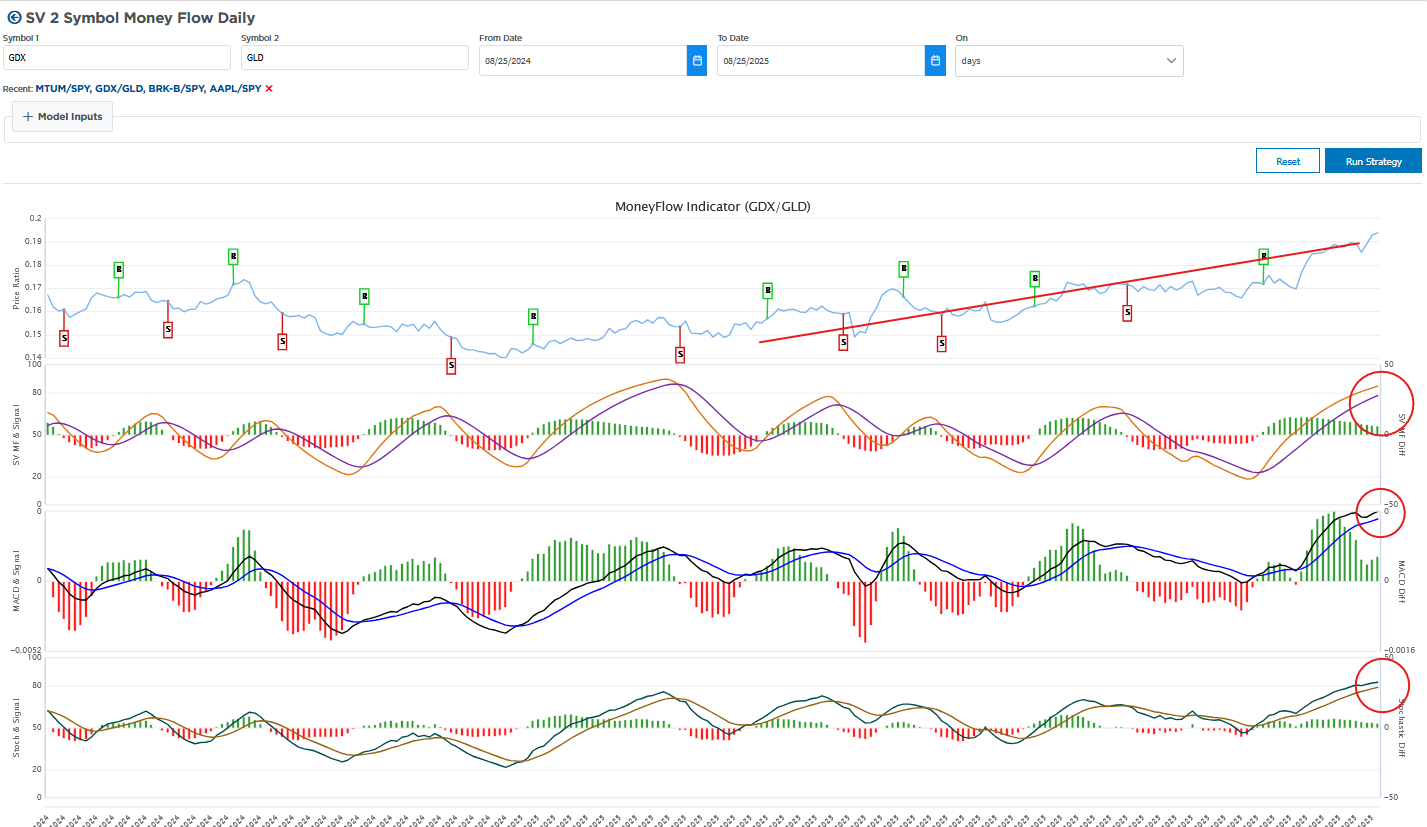The width and height of the screenshot is (1427, 827).
Task: Click into the To Date text field
Action: tap(820, 61)
